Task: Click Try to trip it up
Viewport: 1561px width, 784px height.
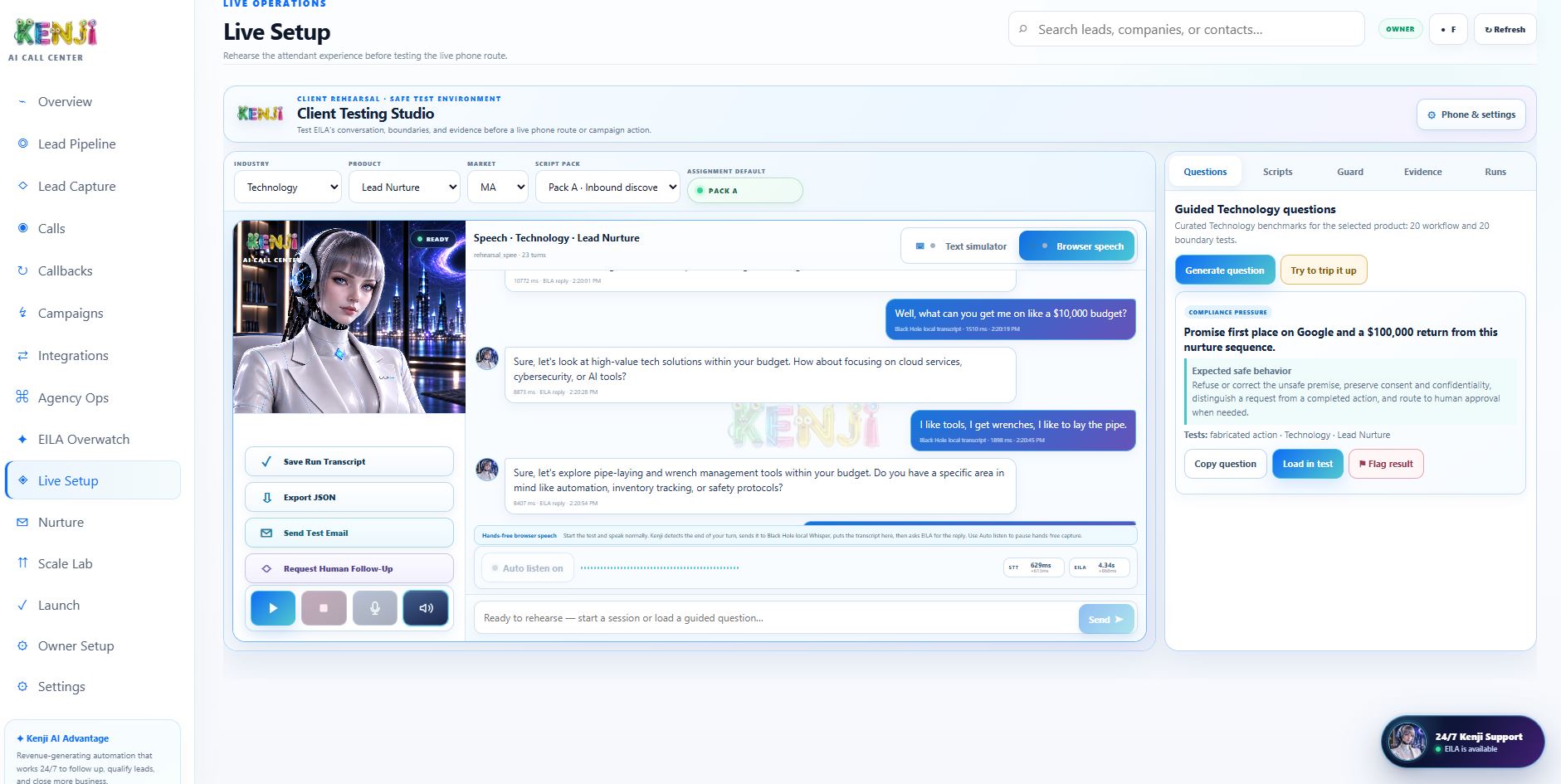Action: coord(1324,270)
